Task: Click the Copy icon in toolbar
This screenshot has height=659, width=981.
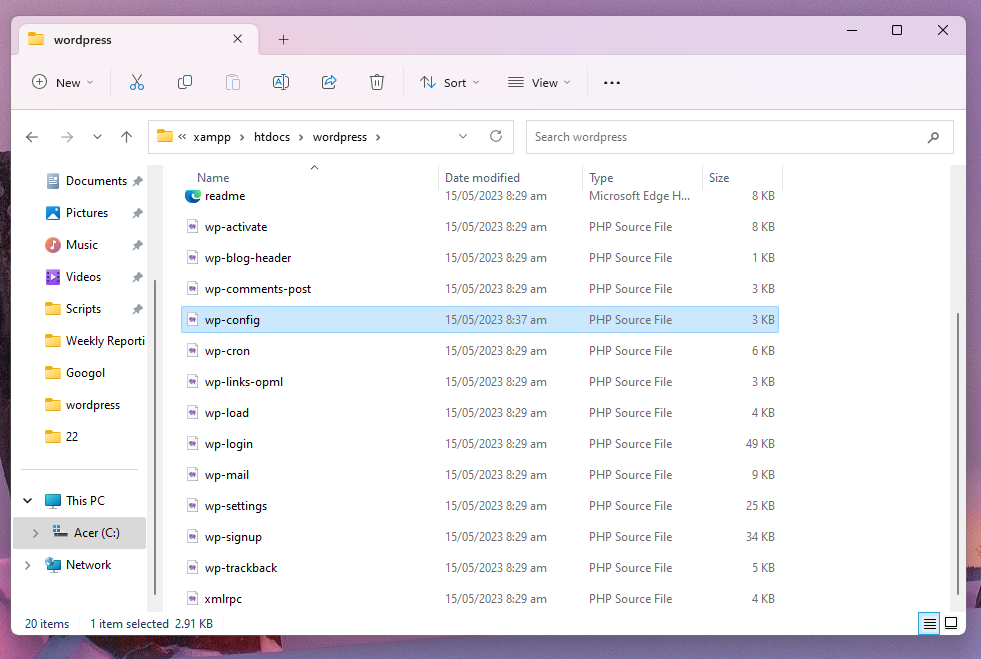Action: (185, 83)
